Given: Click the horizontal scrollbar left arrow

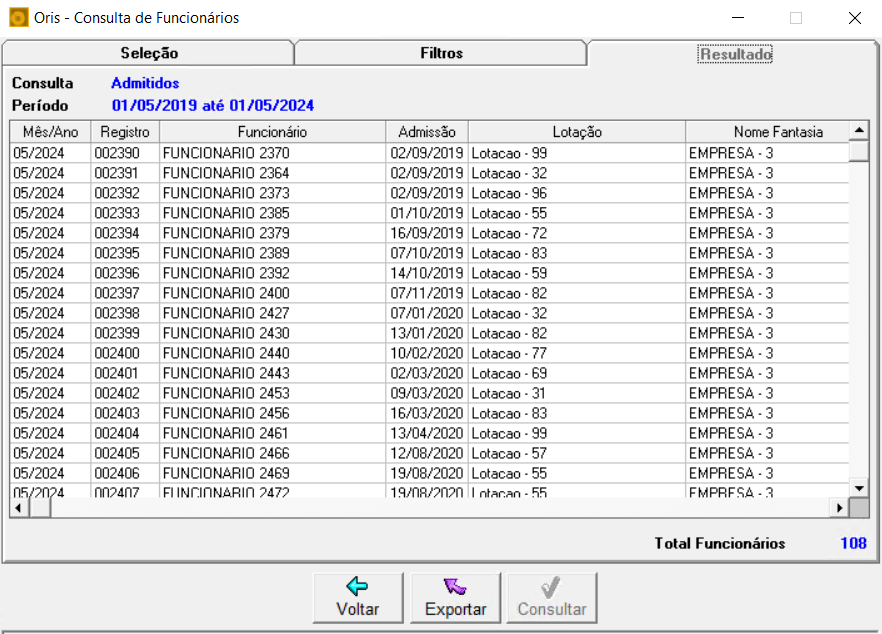Looking at the screenshot, I should (x=19, y=508).
